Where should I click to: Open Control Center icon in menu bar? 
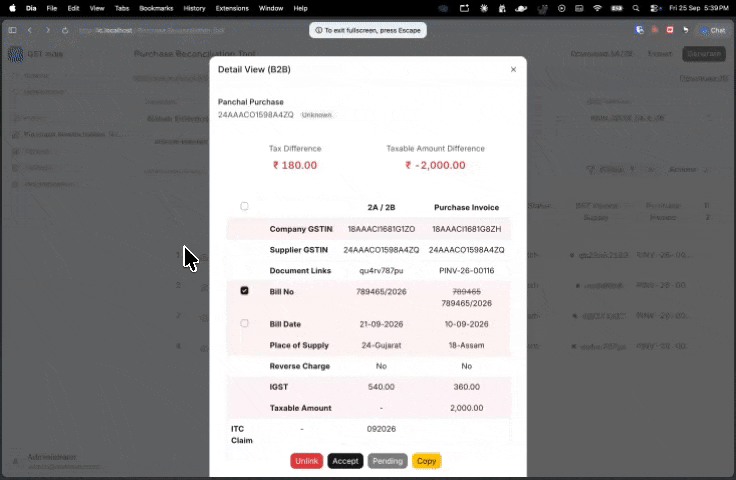(x=655, y=8)
